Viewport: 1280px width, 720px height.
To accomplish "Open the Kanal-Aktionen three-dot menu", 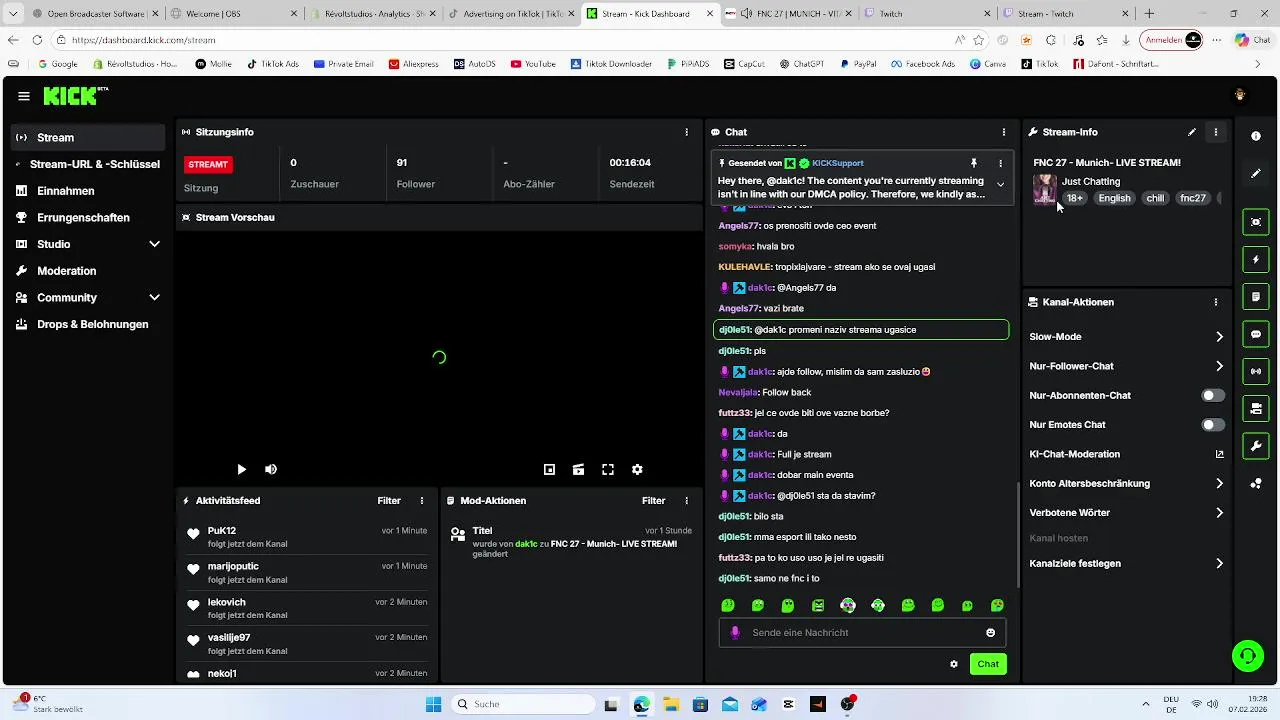I will pyautogui.click(x=1216, y=302).
